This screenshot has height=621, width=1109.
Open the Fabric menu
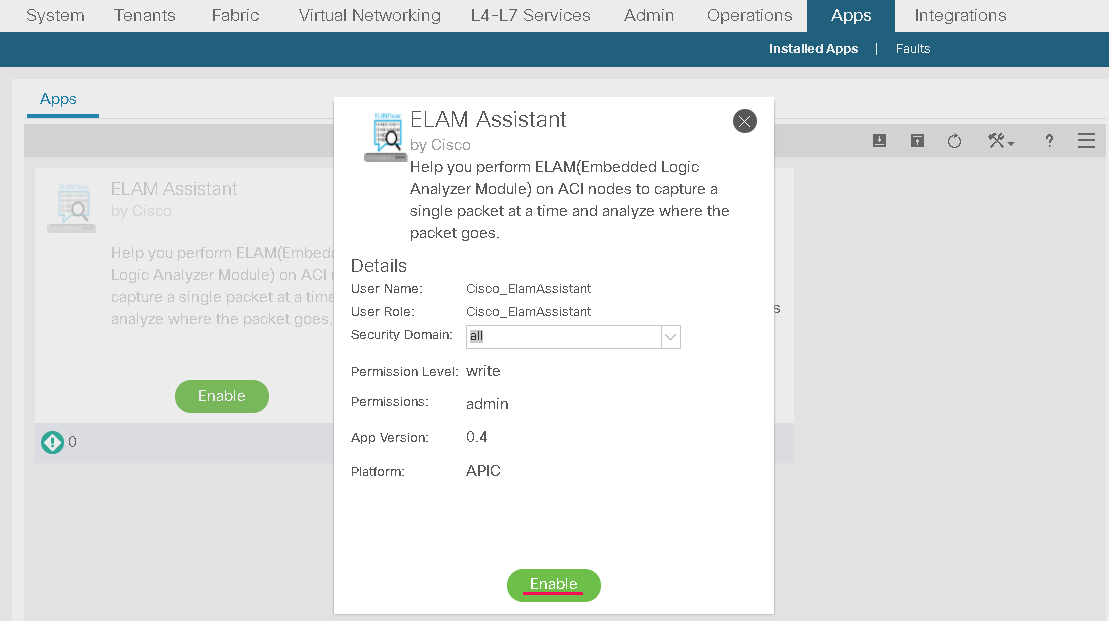click(x=236, y=16)
